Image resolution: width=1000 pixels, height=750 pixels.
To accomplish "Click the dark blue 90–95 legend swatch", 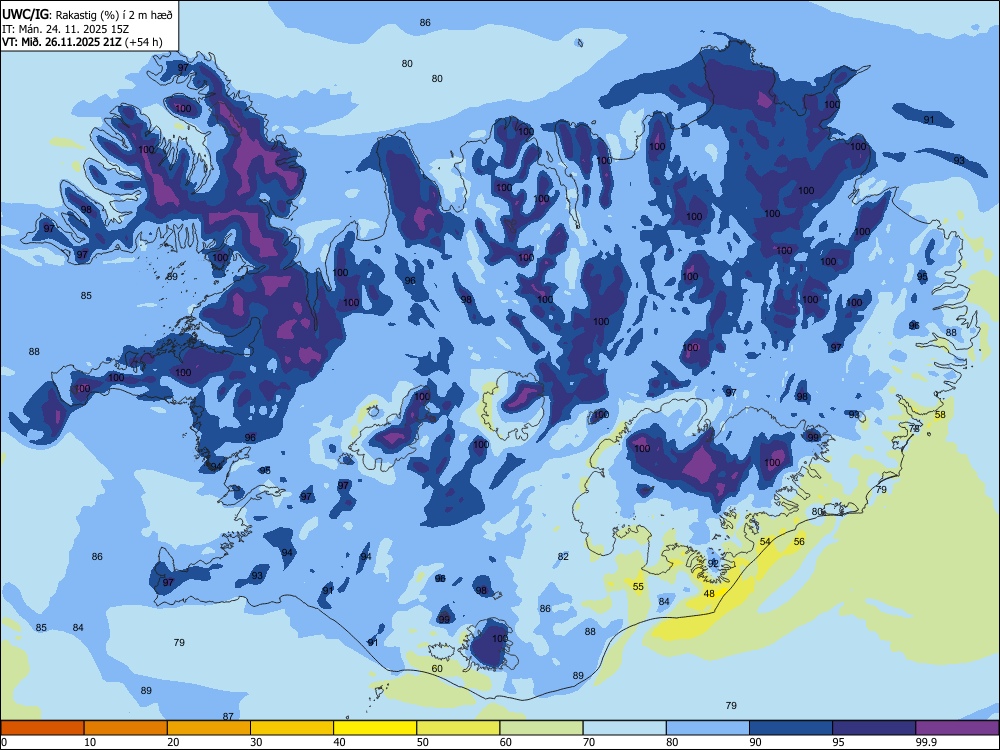I will [791, 728].
